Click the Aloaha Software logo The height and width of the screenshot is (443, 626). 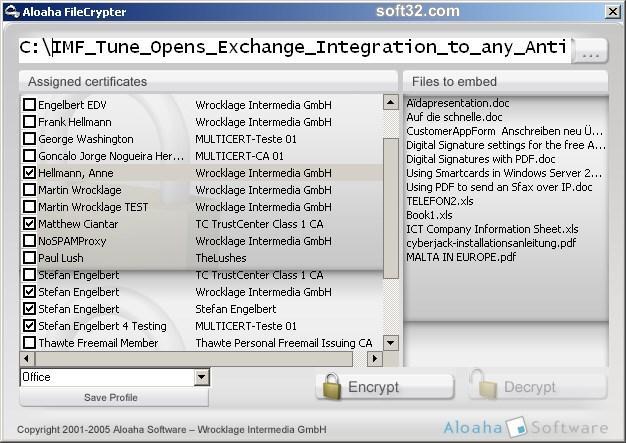[525, 427]
